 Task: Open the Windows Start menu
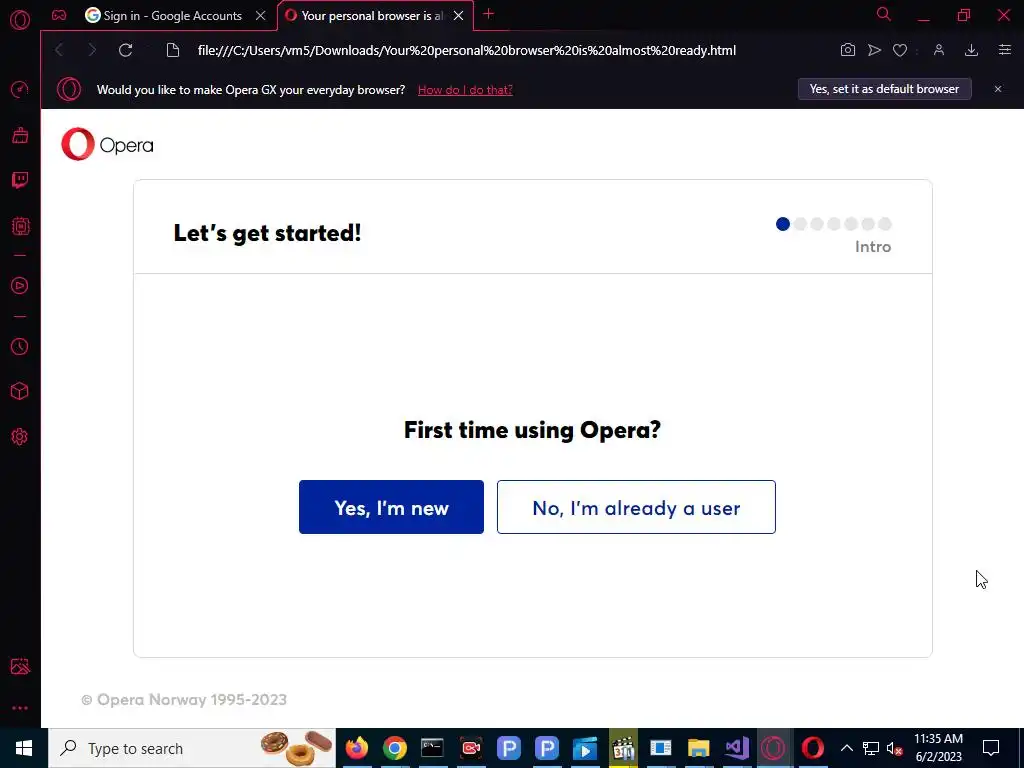[24, 748]
